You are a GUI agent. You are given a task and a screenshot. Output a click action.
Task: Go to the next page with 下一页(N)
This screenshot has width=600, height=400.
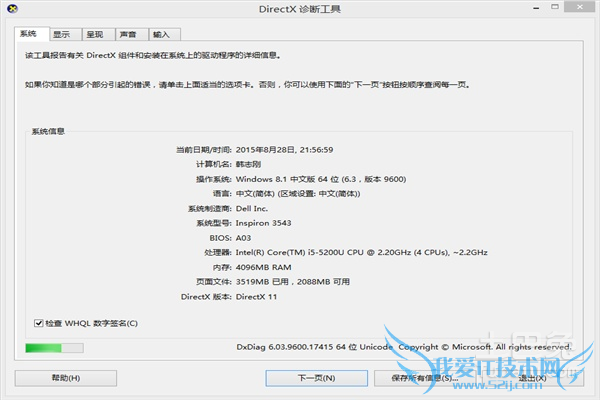[x=316, y=378]
